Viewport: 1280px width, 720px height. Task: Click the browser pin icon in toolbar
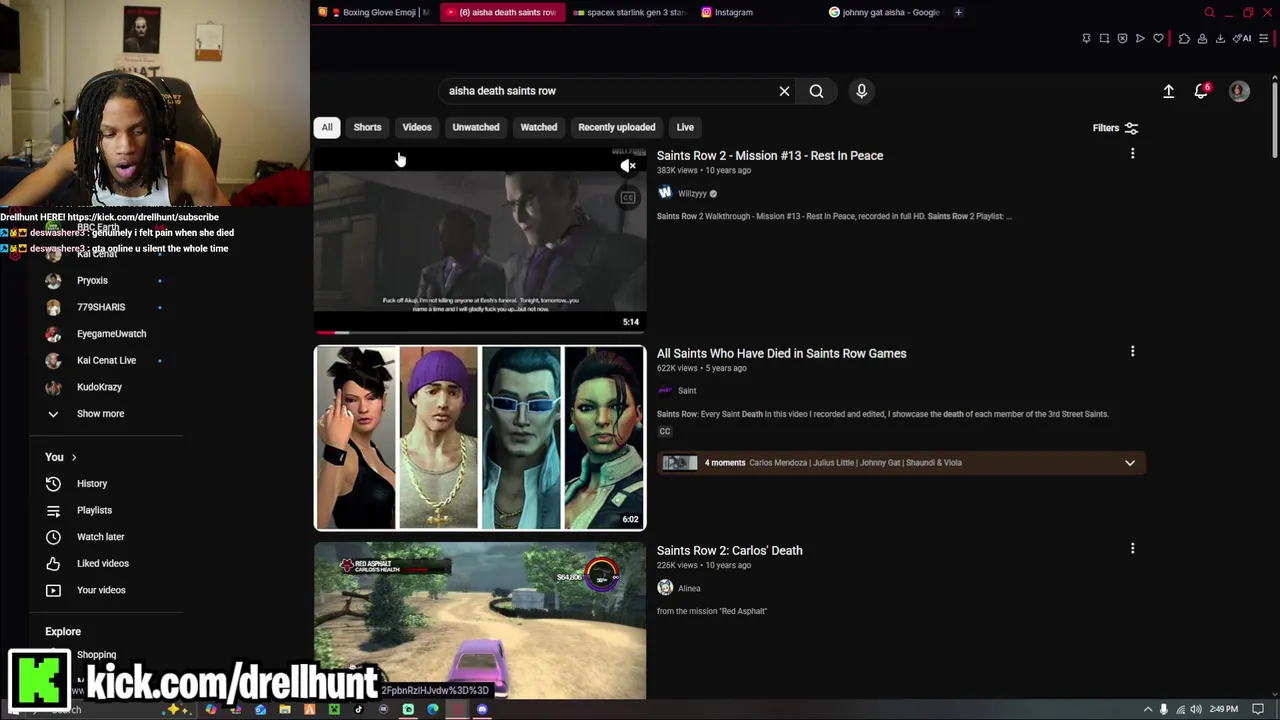tap(1086, 39)
